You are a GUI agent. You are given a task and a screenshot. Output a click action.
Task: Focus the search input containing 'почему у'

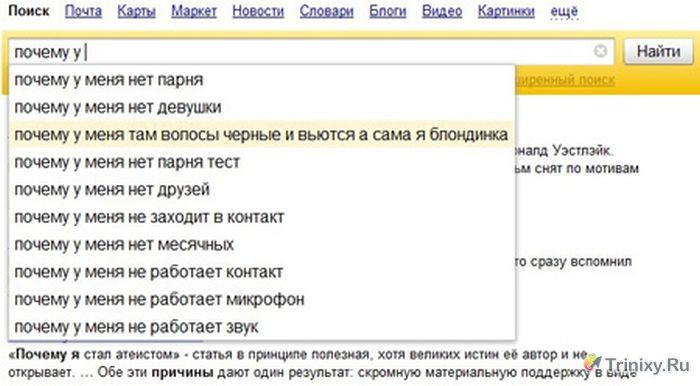point(311,52)
